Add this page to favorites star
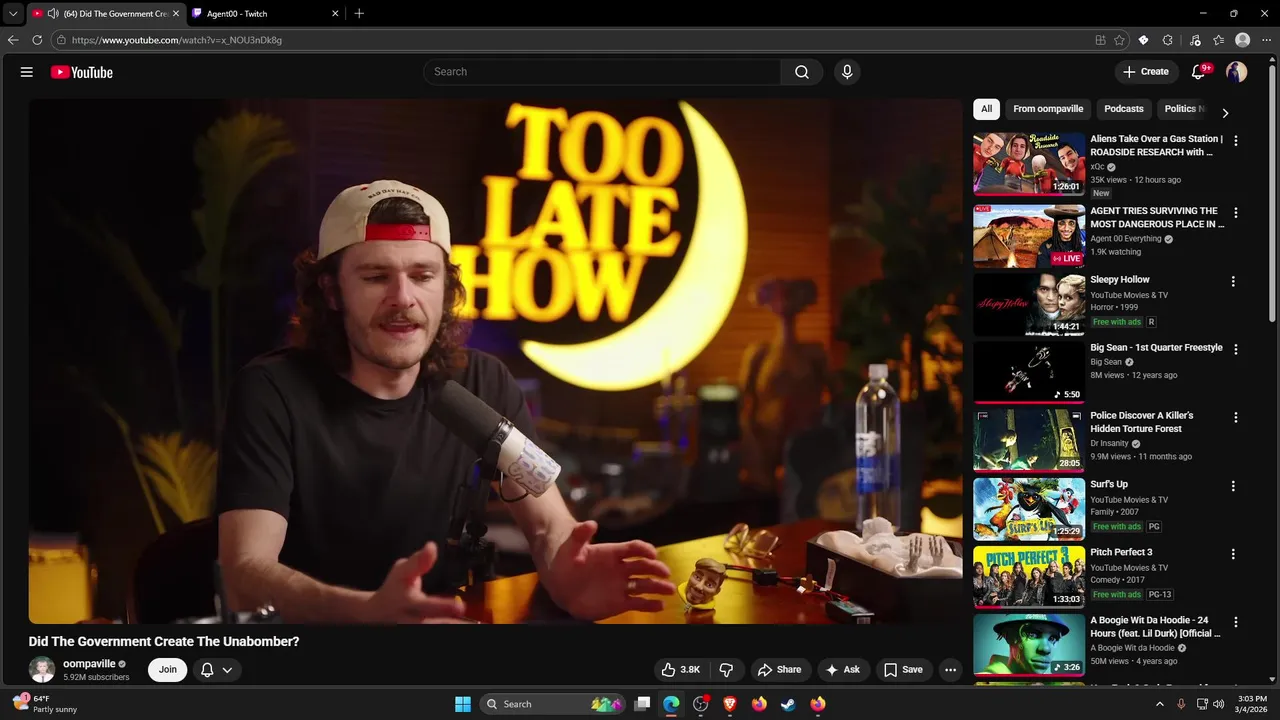The image size is (1280, 720). pos(1119,40)
